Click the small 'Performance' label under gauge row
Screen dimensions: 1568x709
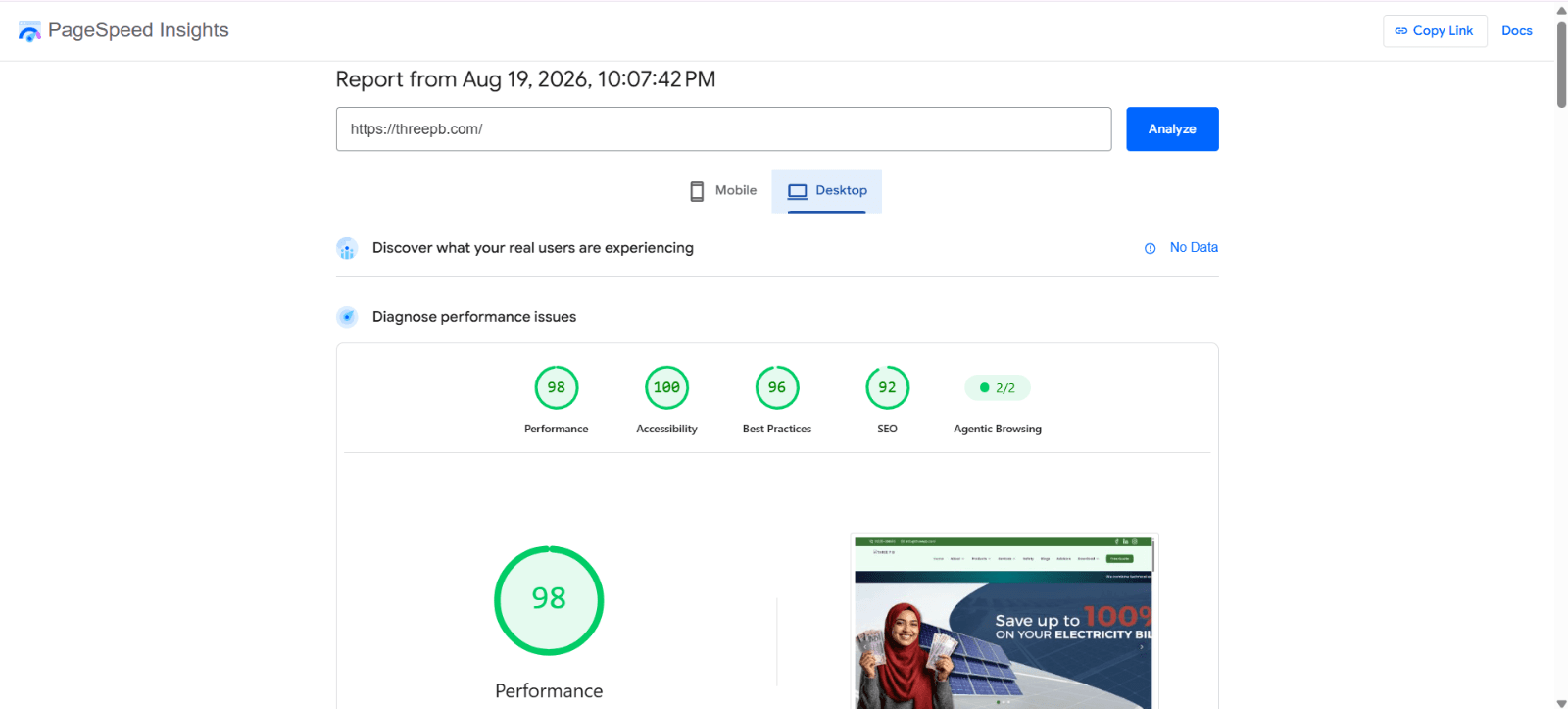[557, 429]
